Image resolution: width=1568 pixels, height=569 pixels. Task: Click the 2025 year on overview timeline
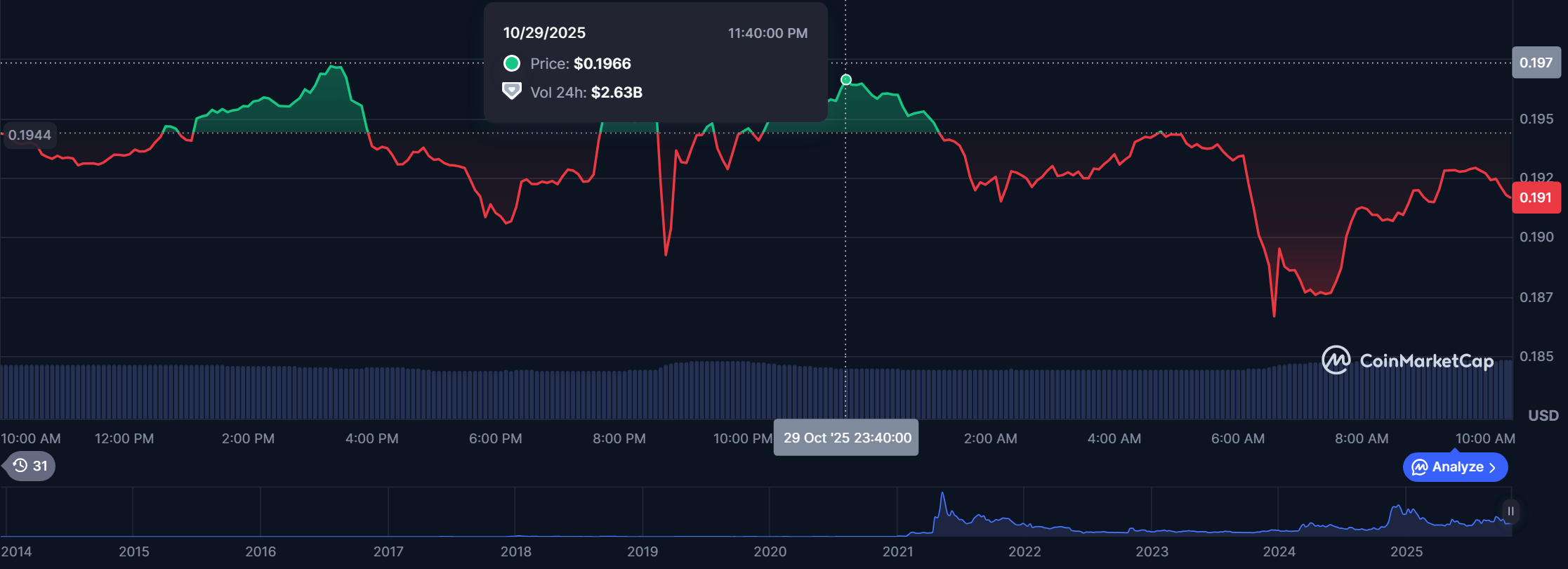[1406, 551]
